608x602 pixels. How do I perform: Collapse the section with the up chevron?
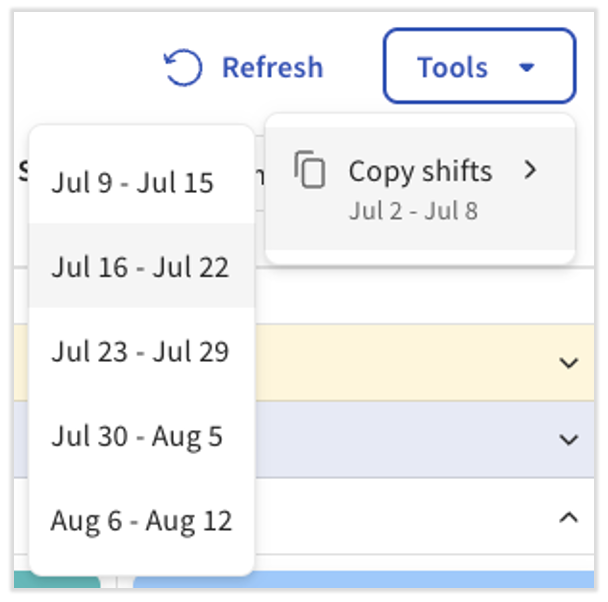(568, 517)
